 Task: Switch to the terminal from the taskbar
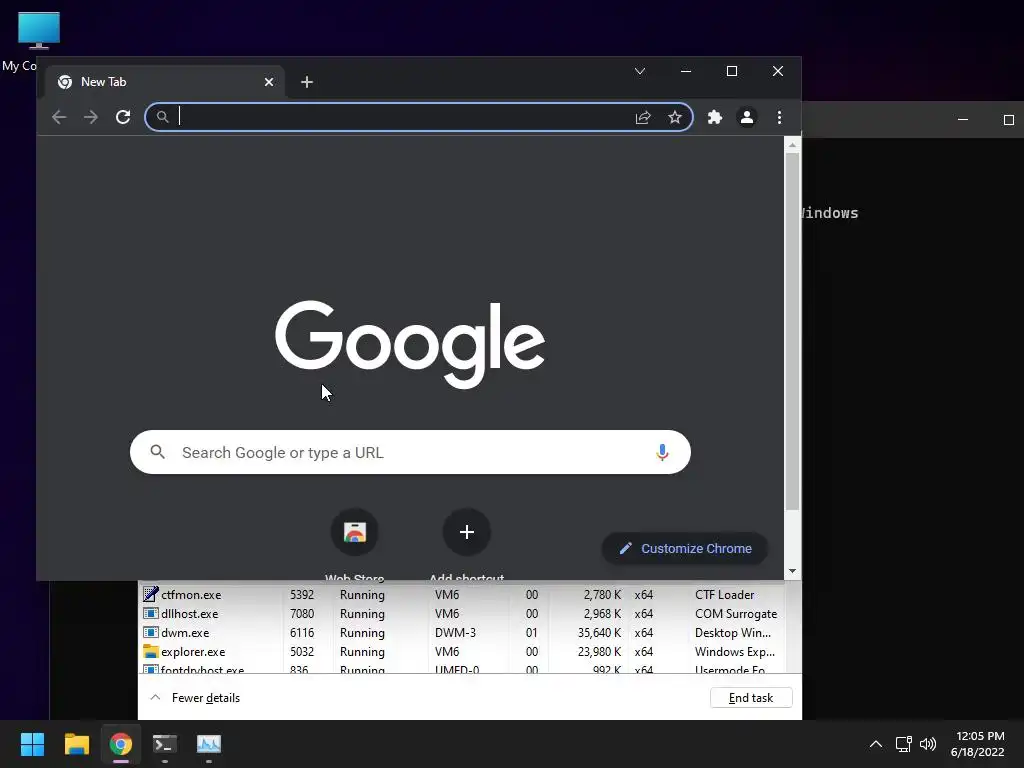coord(165,744)
